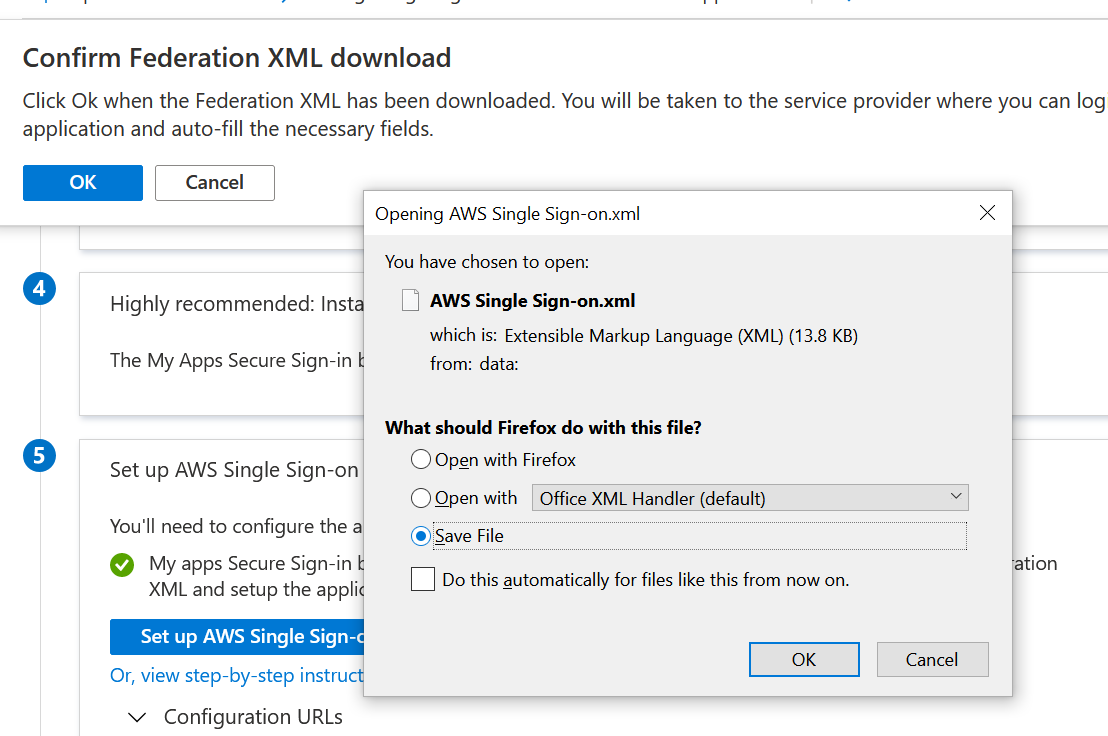This screenshot has height=736, width=1108.
Task: Expand the Configuration URLs section chevron
Action: click(x=137, y=718)
